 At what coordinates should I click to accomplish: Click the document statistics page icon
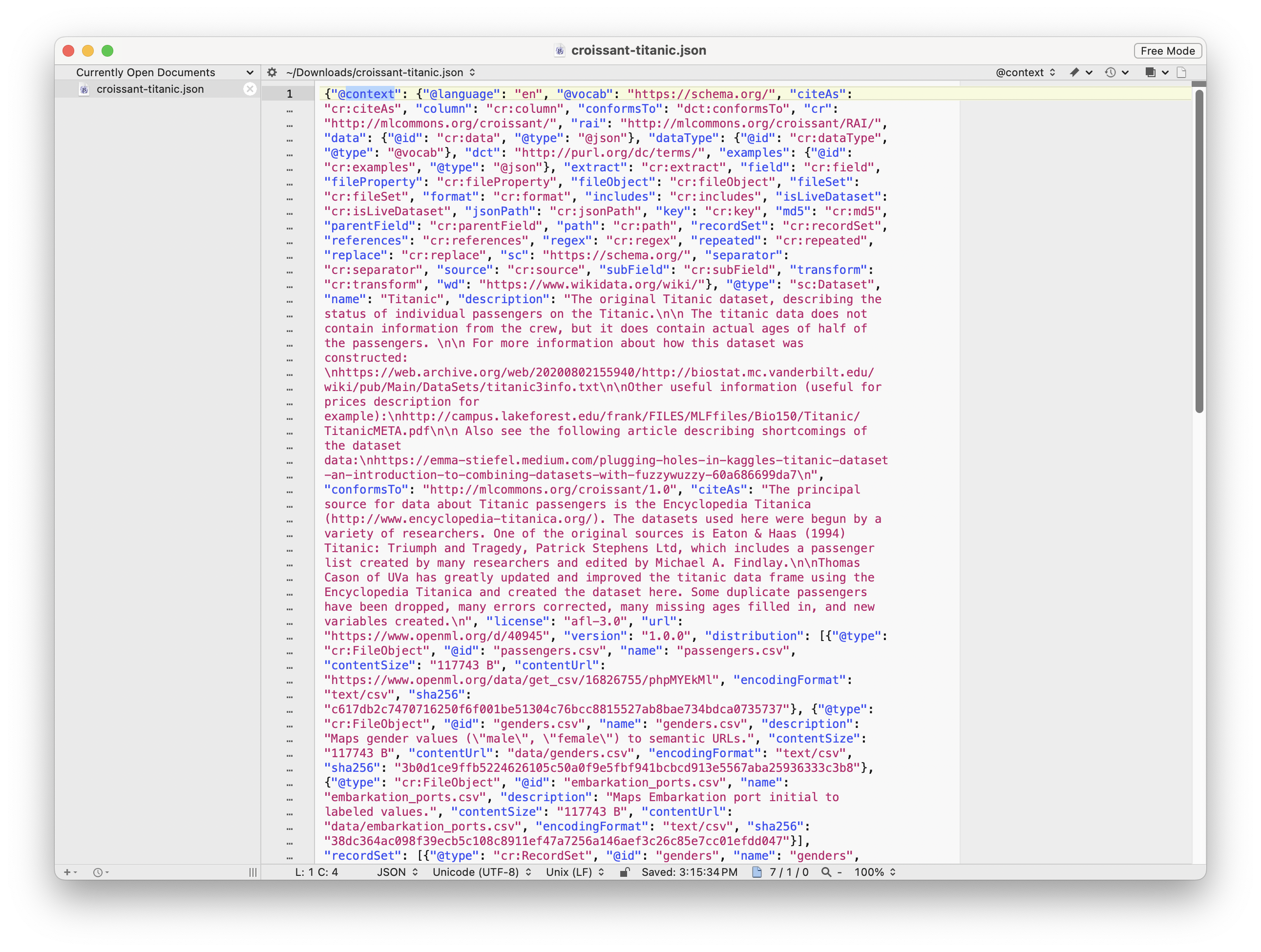757,872
